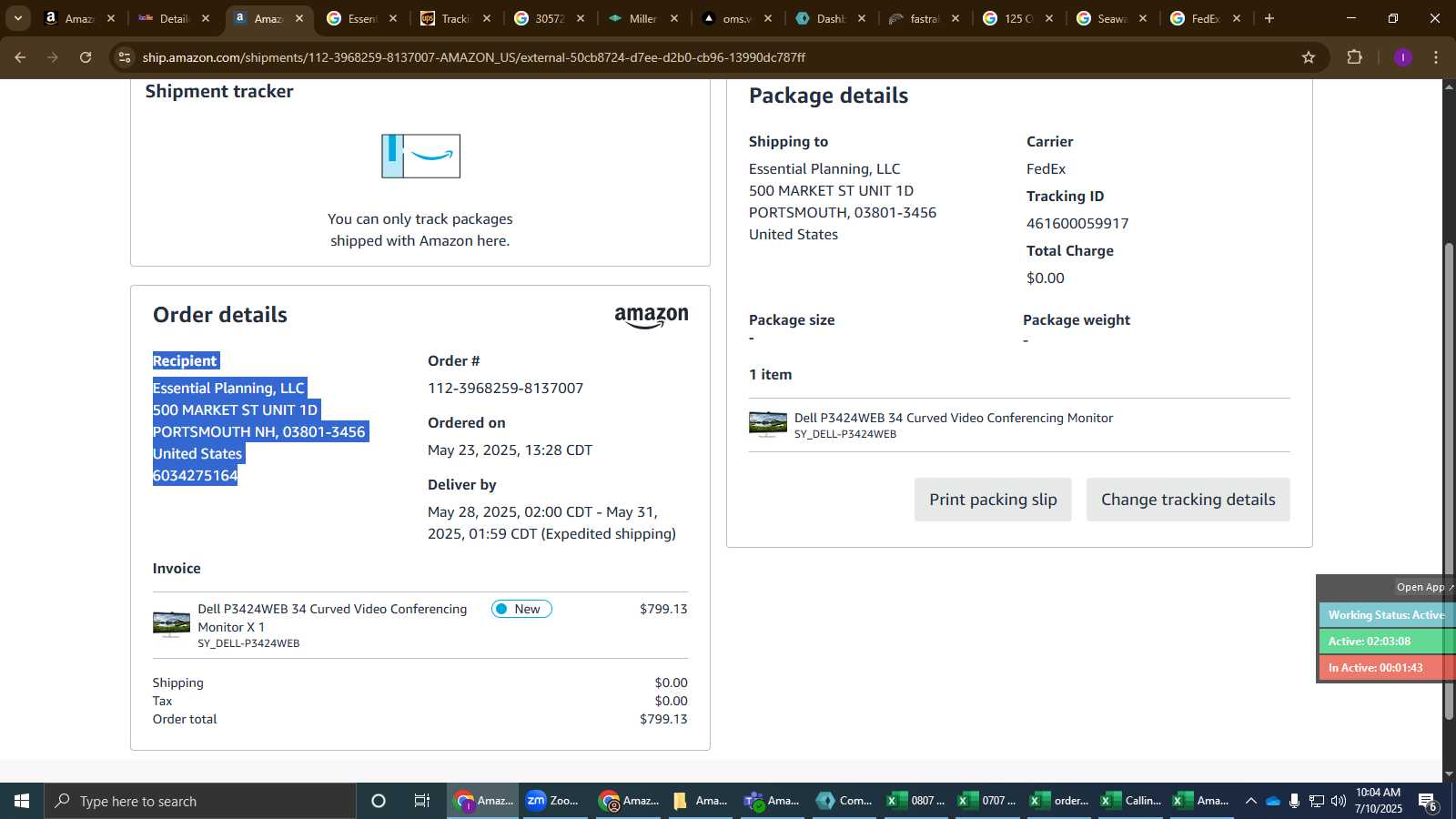Open browser extensions menu

[1355, 57]
